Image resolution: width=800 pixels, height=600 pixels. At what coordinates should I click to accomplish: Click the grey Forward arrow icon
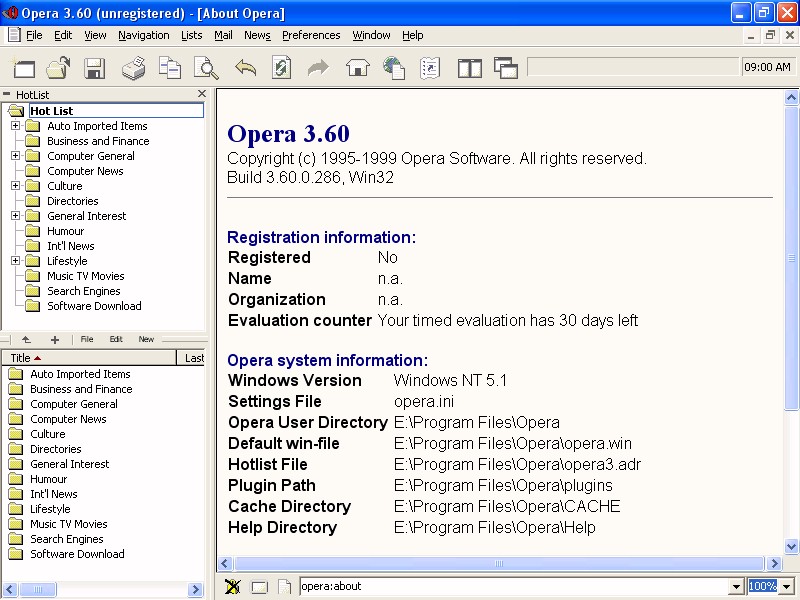coord(318,67)
